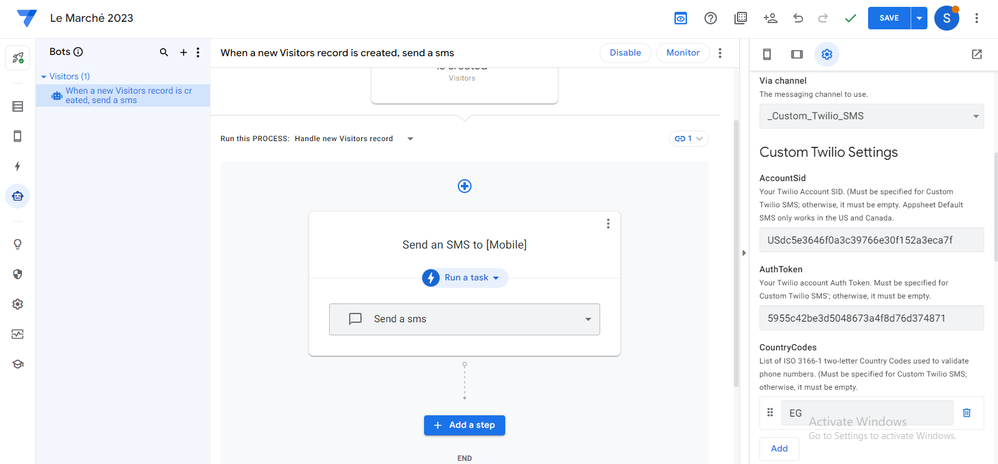Click the AppSheet logo icon
This screenshot has height=464, width=998.
click(x=26, y=18)
